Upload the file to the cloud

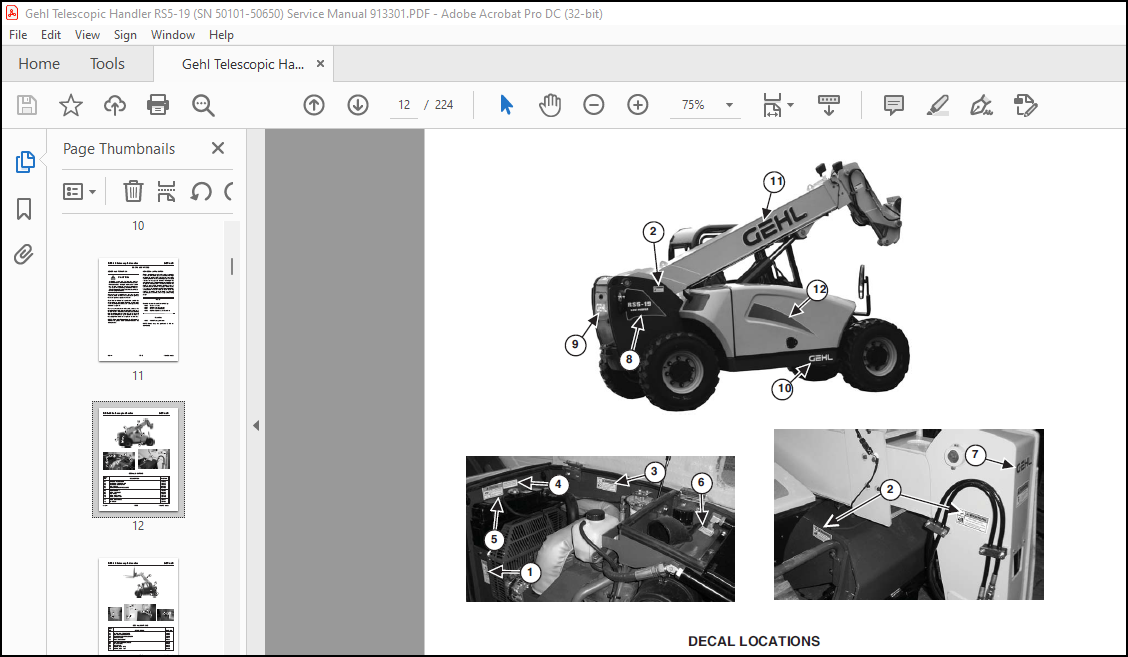coord(114,105)
